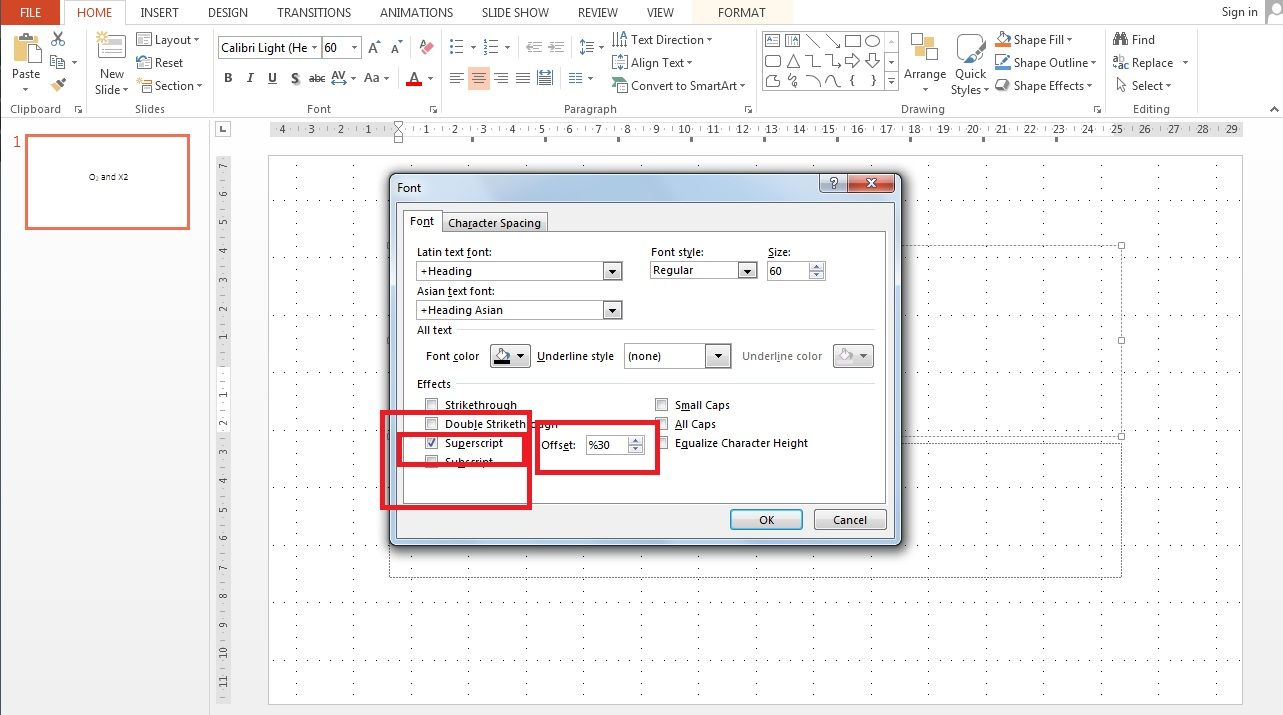Open the TRANSITIONS ribbon tab
This screenshot has width=1283, height=715.
pyautogui.click(x=314, y=12)
